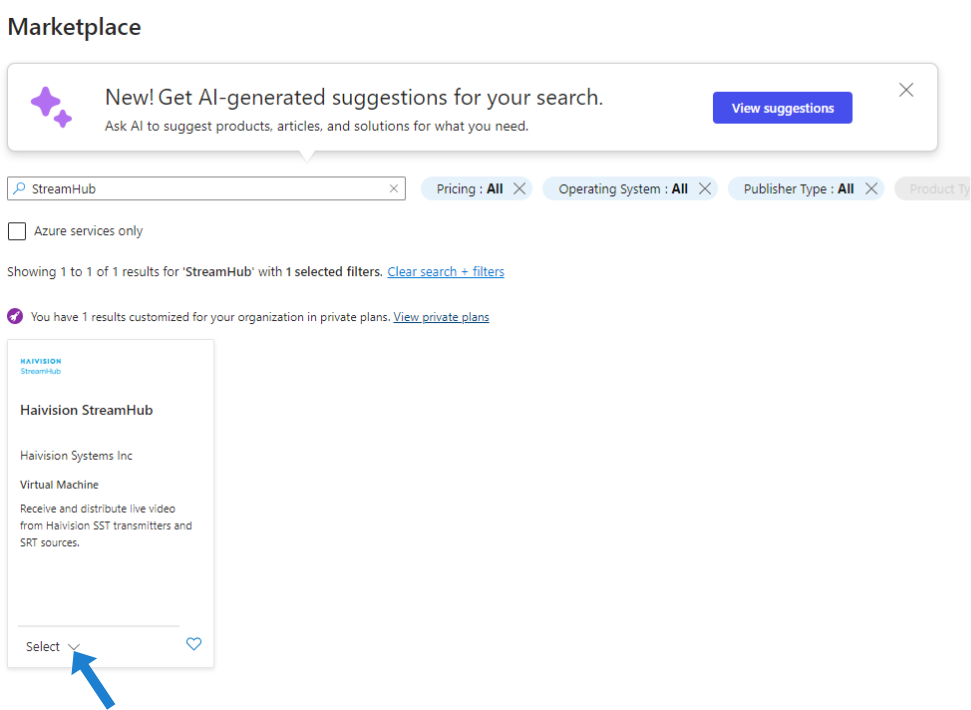Clear the StreamHub search text

pyautogui.click(x=394, y=188)
